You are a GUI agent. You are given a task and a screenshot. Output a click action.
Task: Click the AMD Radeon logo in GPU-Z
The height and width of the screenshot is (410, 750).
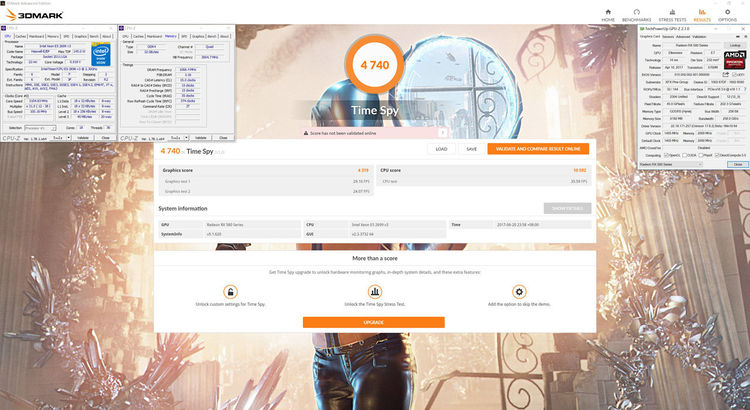[735, 60]
